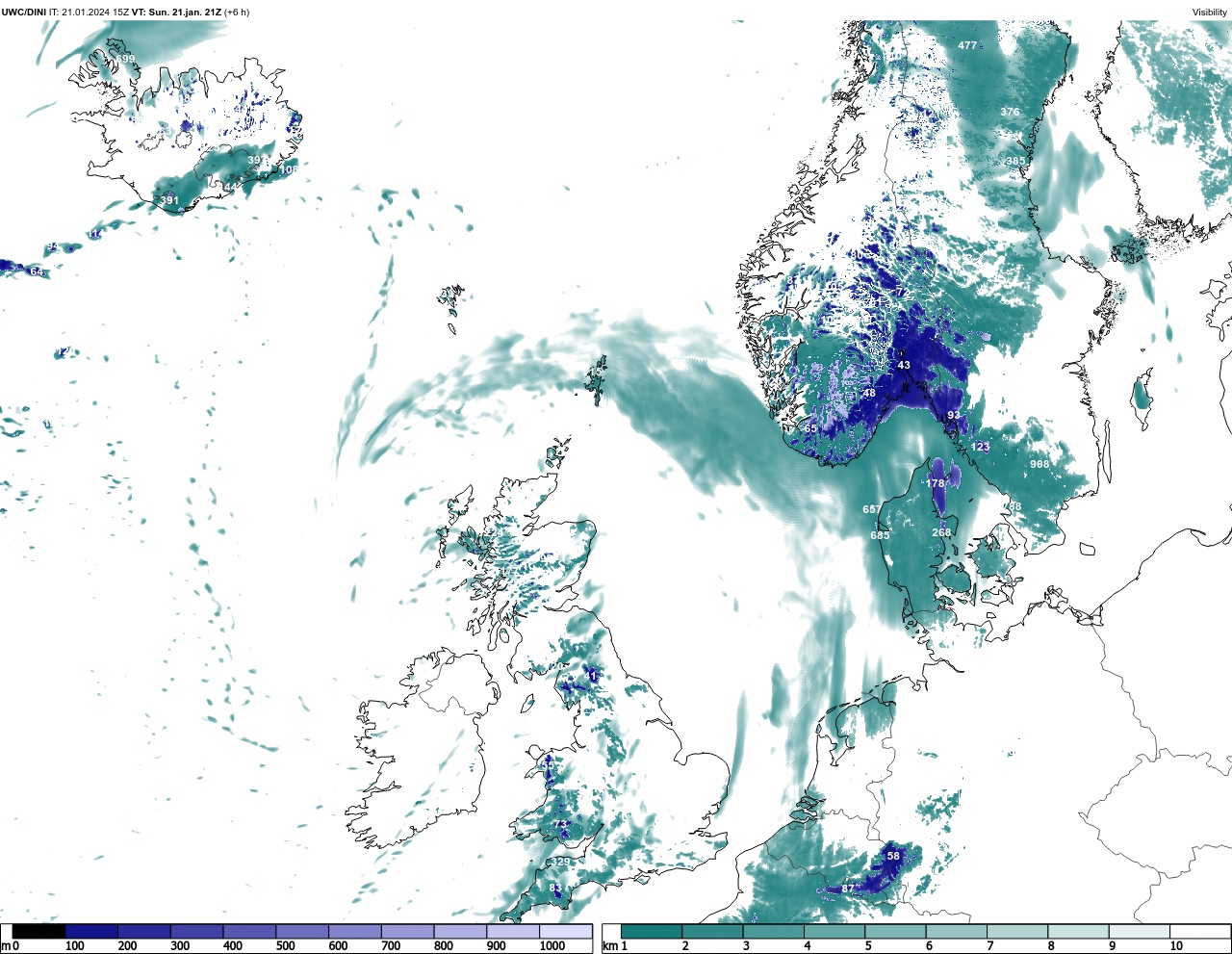Viewport: 1232px width, 954px height.
Task: Click the 73 value over Wales
Action: pos(559,825)
